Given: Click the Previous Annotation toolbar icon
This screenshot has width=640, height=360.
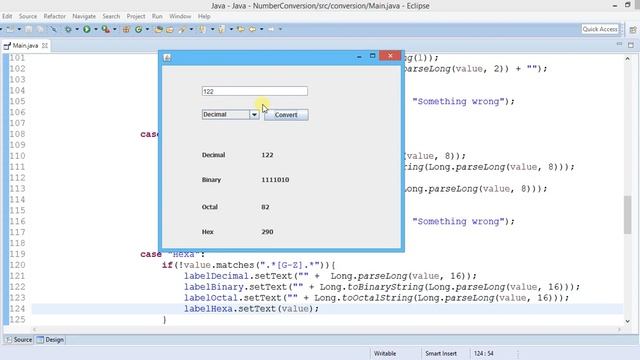Looking at the screenshot, I should 221,29.
